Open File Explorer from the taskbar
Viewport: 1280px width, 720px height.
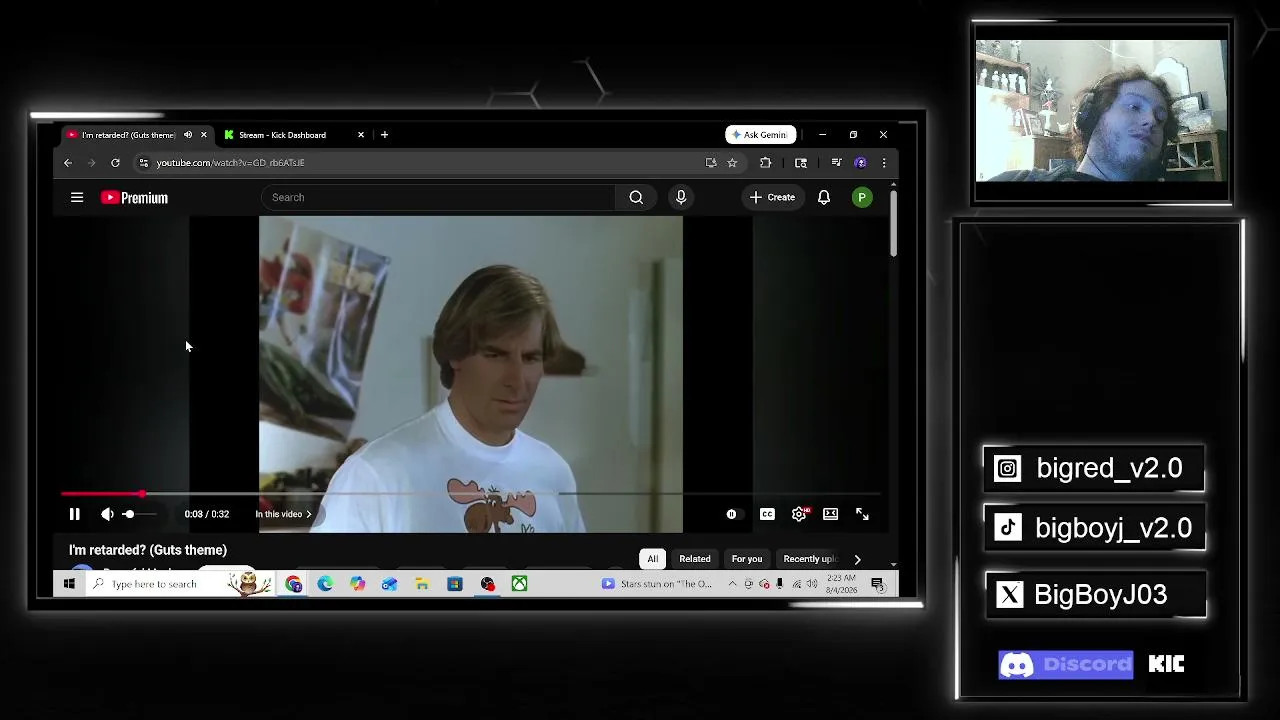click(x=422, y=584)
